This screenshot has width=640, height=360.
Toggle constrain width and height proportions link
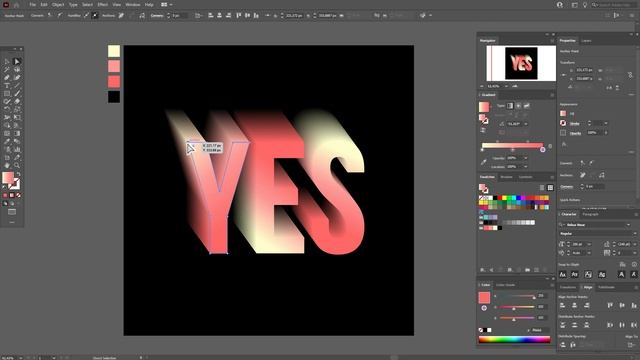[x=630, y=75]
